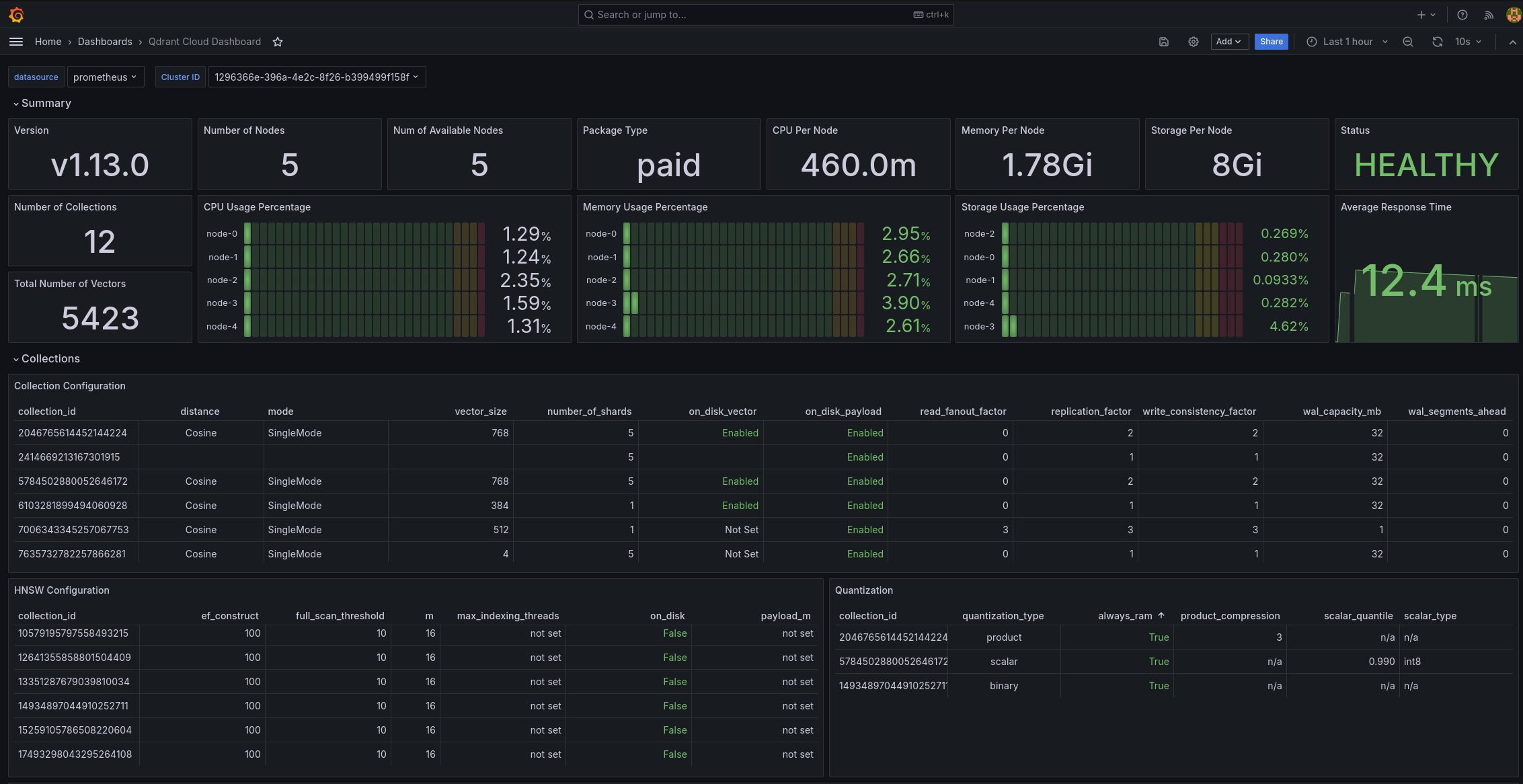Toggle the favorite star for this dashboard
This screenshot has width=1523, height=784.
[x=278, y=42]
